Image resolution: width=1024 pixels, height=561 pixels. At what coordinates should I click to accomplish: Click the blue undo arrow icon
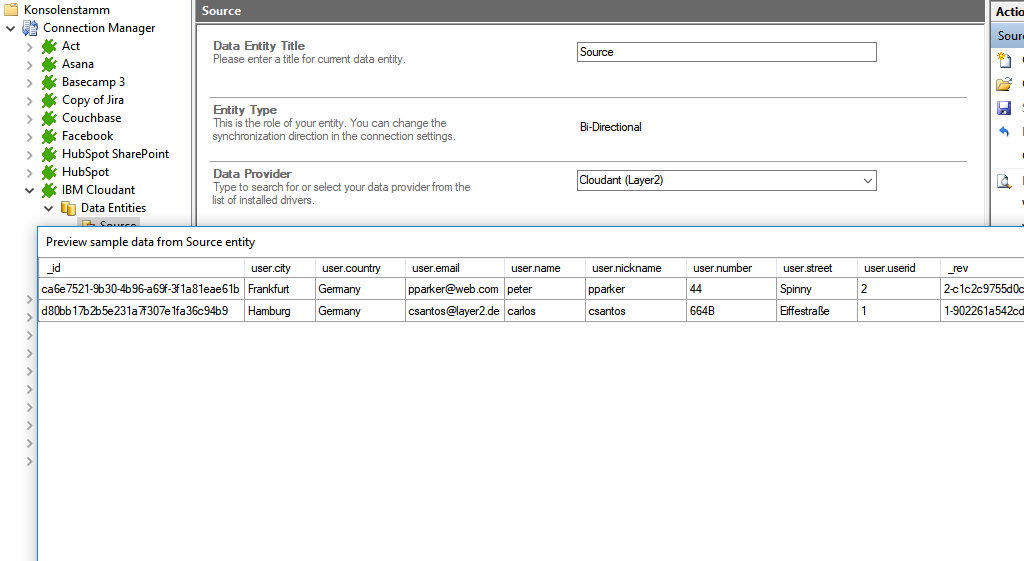point(1004,132)
